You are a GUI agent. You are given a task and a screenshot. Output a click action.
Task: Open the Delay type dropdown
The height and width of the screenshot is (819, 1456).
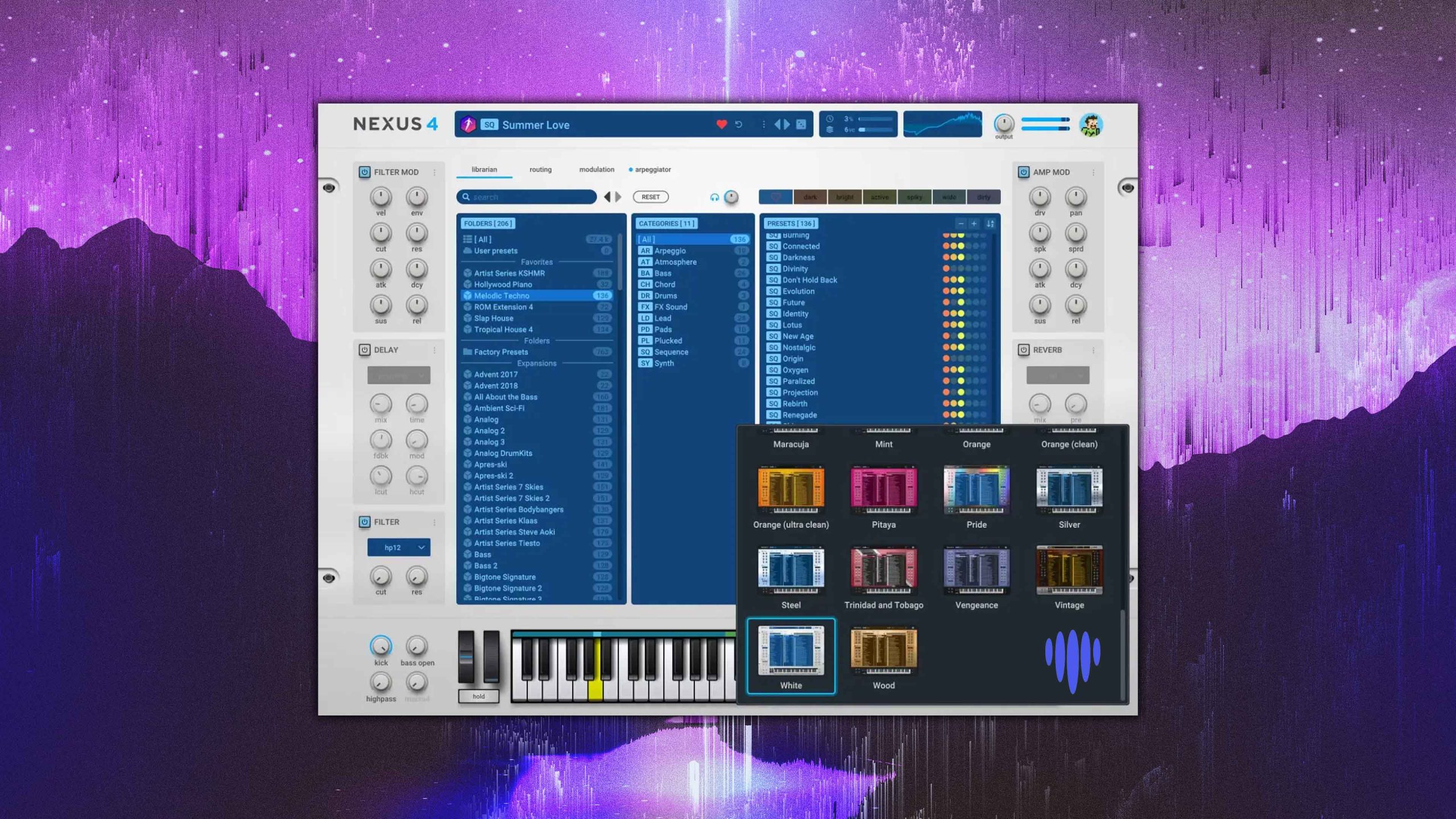[398, 376]
